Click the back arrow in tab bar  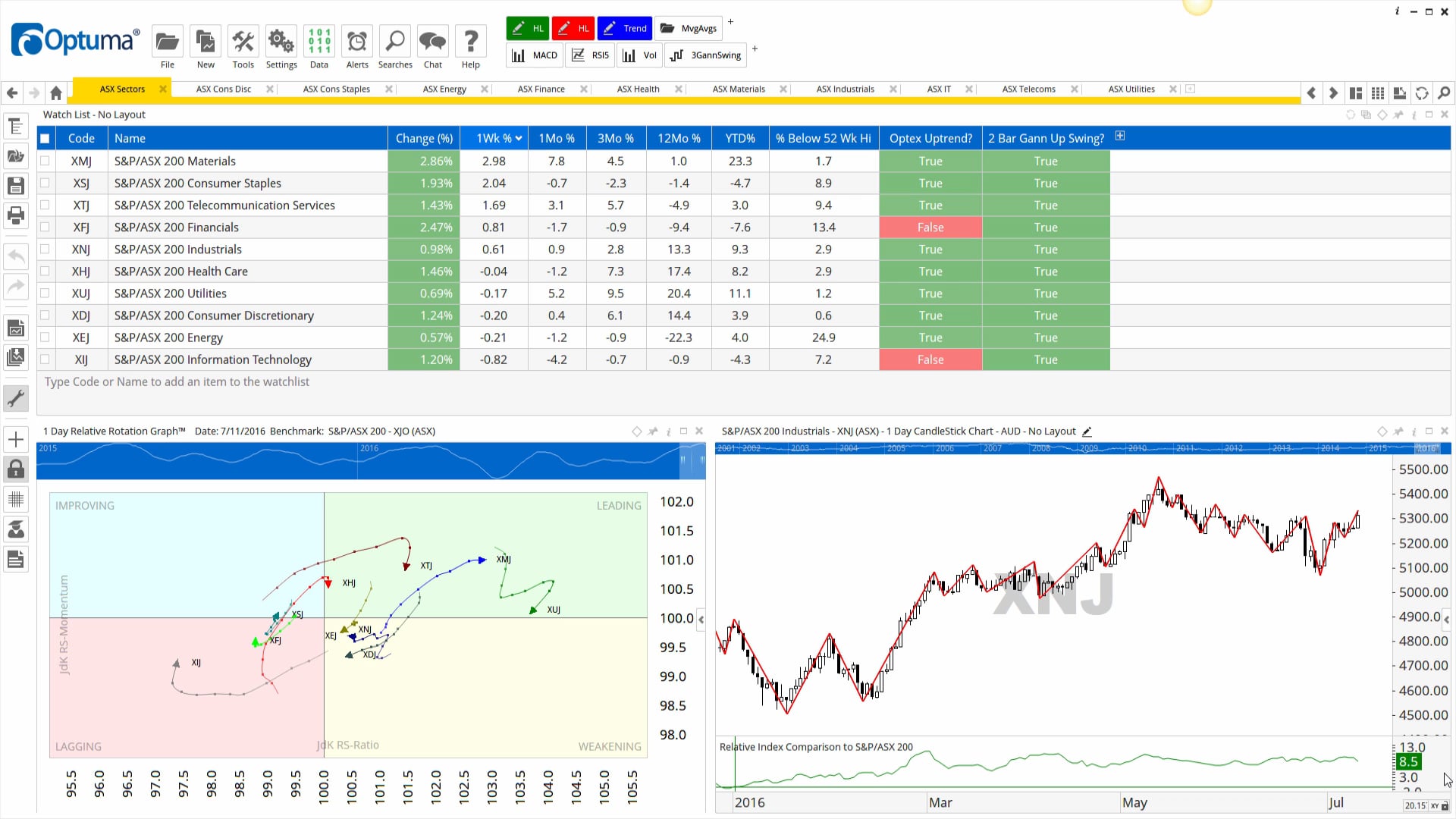click(x=12, y=93)
